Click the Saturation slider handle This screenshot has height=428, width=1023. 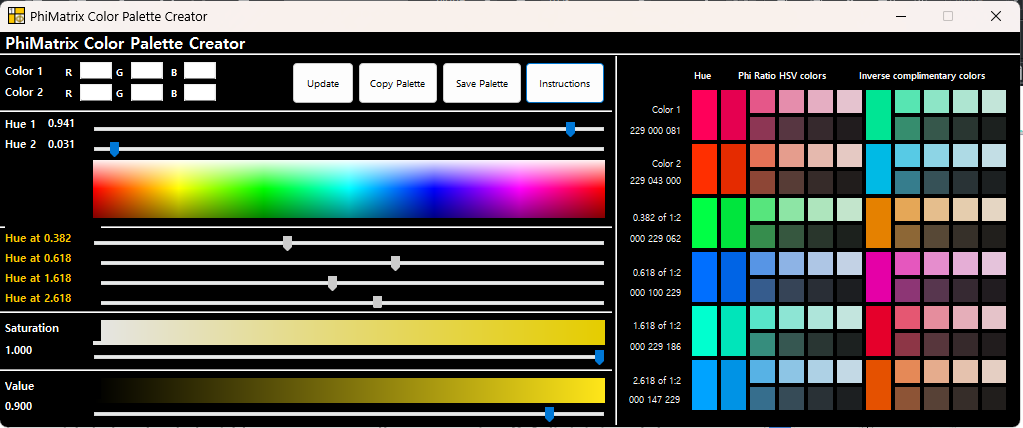point(599,357)
